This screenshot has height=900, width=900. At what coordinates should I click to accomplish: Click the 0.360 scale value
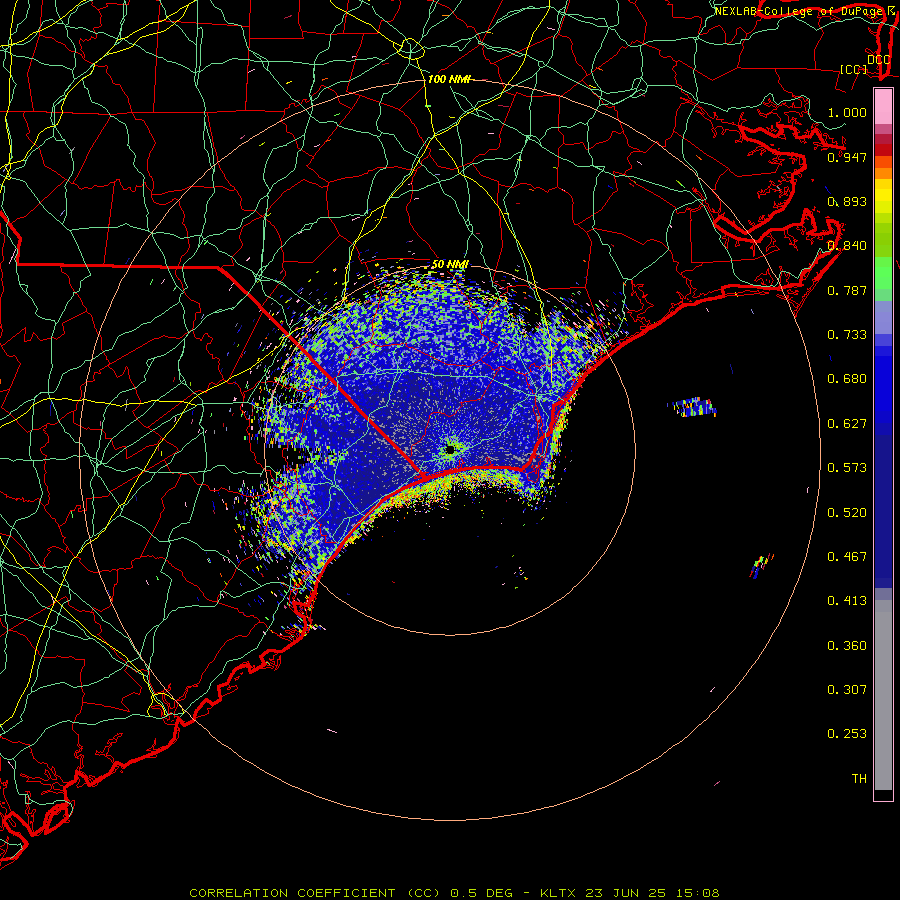[847, 646]
